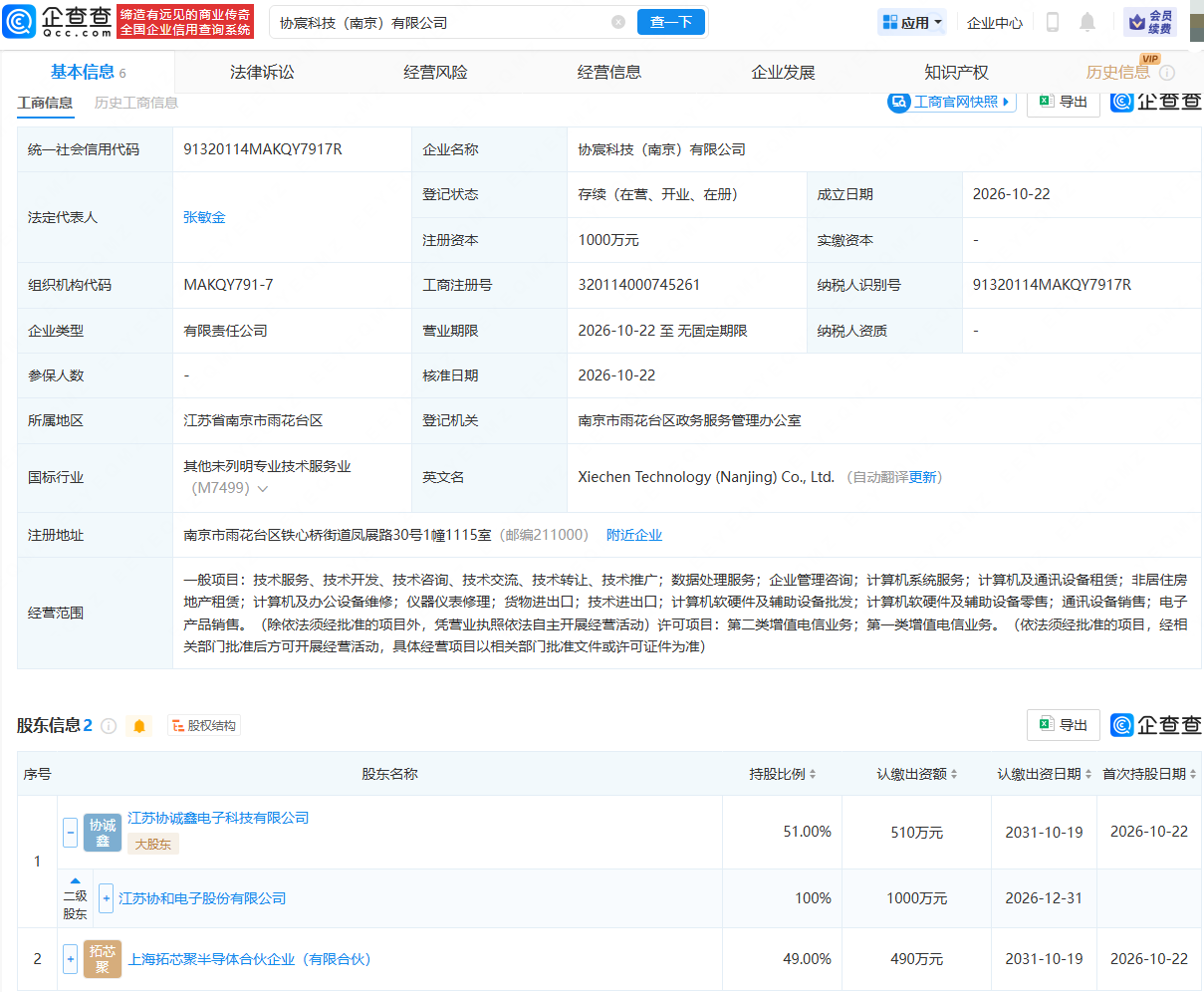Click the orange bell icon beside 股东信息
Image resolution: width=1204 pixels, height=992 pixels.
pyautogui.click(x=139, y=726)
